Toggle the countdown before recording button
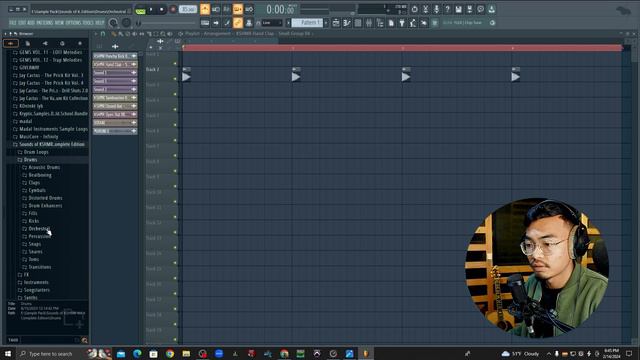The image size is (640, 360). tap(227, 9)
